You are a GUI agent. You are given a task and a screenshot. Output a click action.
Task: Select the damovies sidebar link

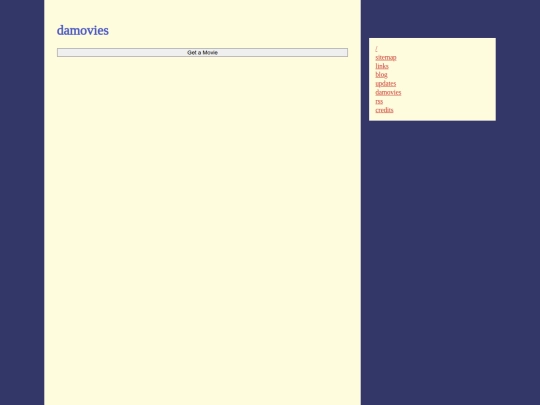tap(388, 92)
